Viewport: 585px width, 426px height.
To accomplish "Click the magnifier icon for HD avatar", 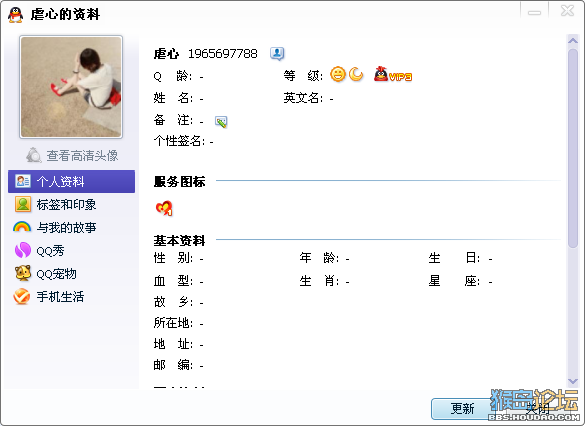I will click(x=34, y=155).
